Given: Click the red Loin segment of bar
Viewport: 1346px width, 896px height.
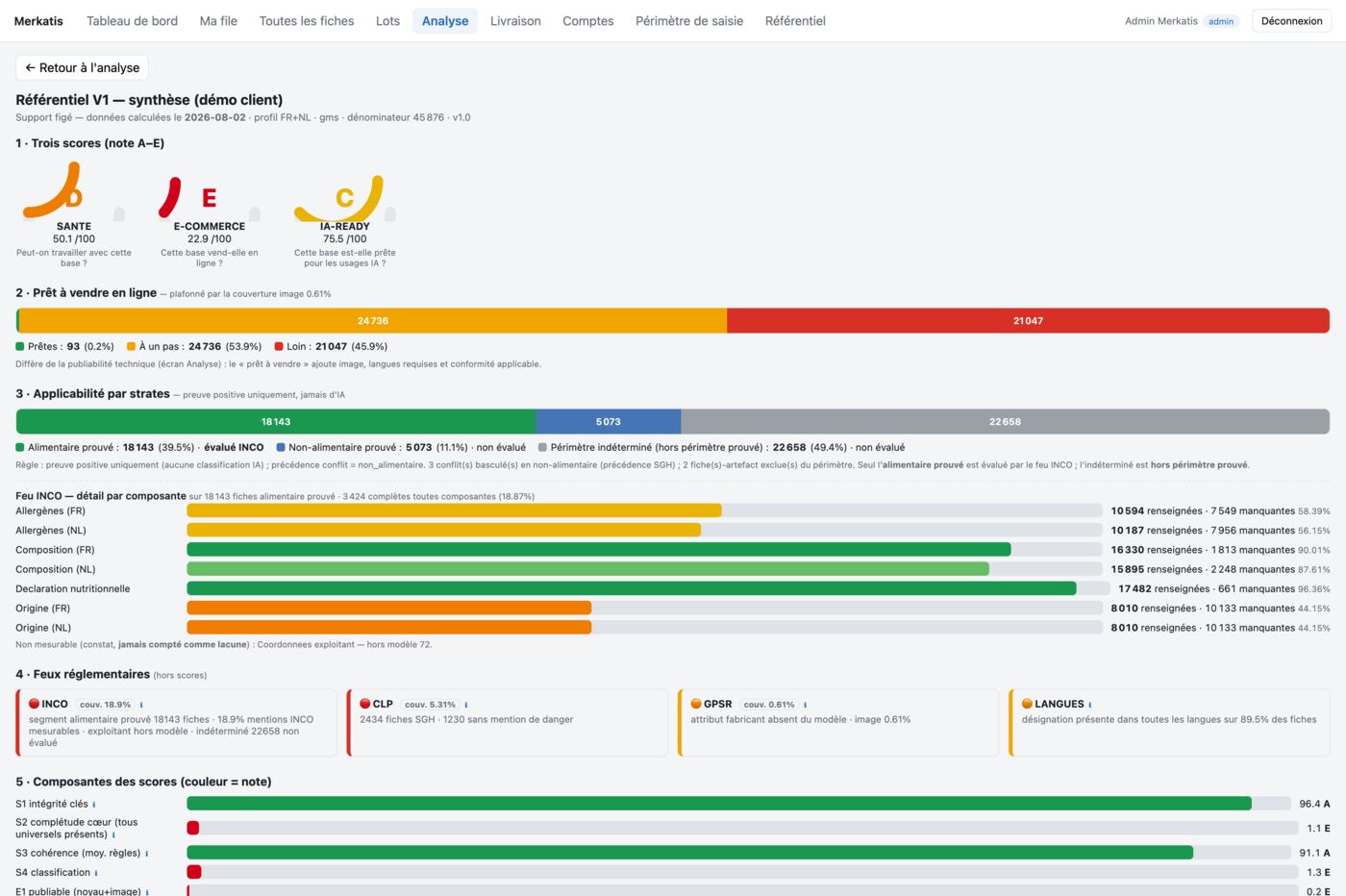Looking at the screenshot, I should [1028, 321].
